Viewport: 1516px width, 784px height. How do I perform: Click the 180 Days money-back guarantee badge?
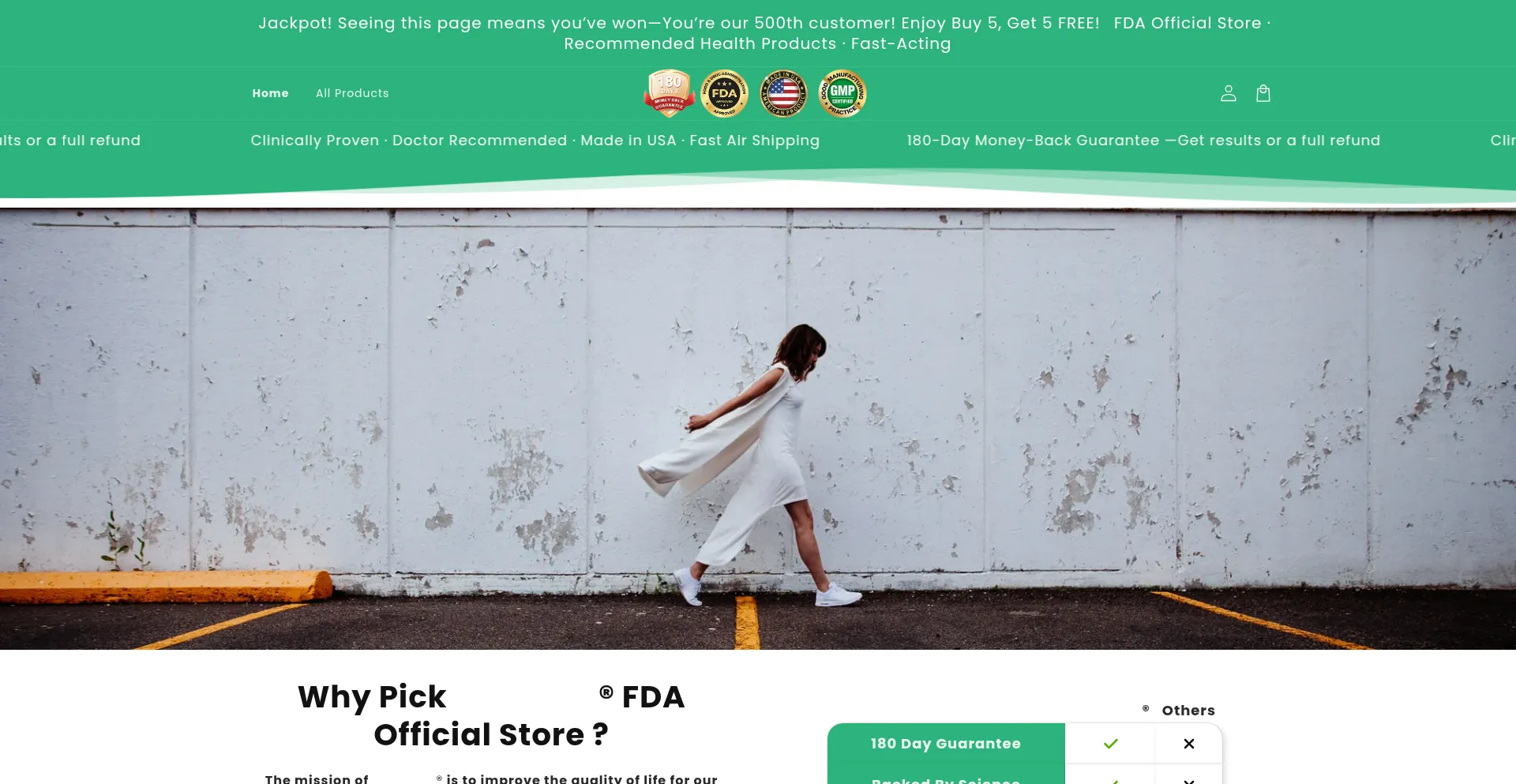point(670,93)
